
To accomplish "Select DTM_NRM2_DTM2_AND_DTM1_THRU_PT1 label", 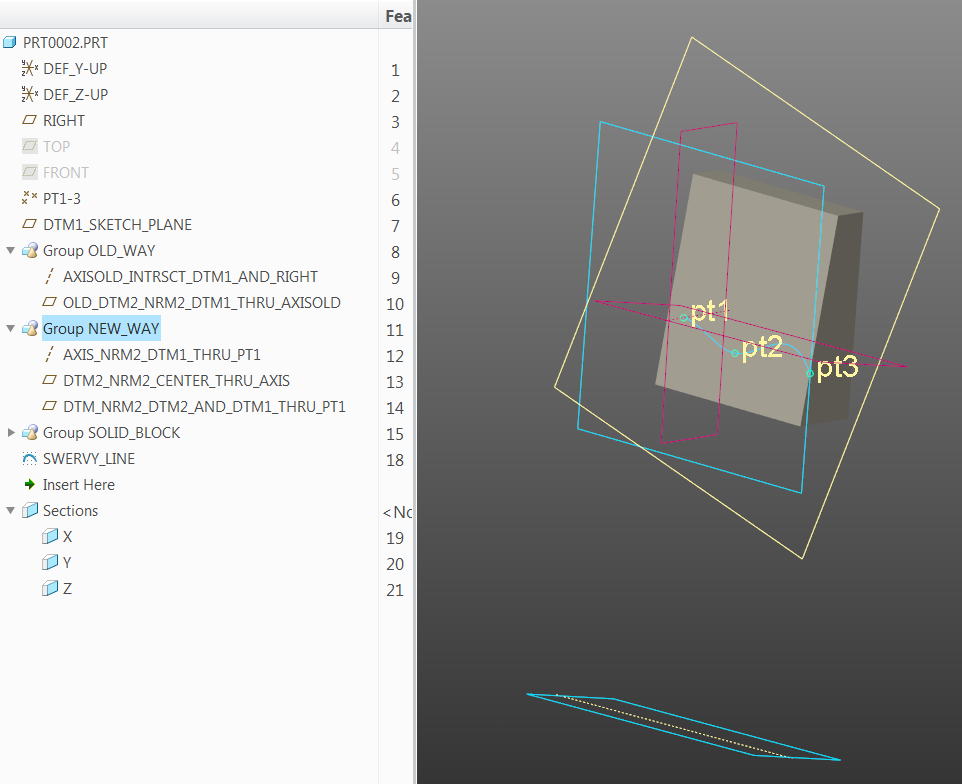I will click(204, 406).
